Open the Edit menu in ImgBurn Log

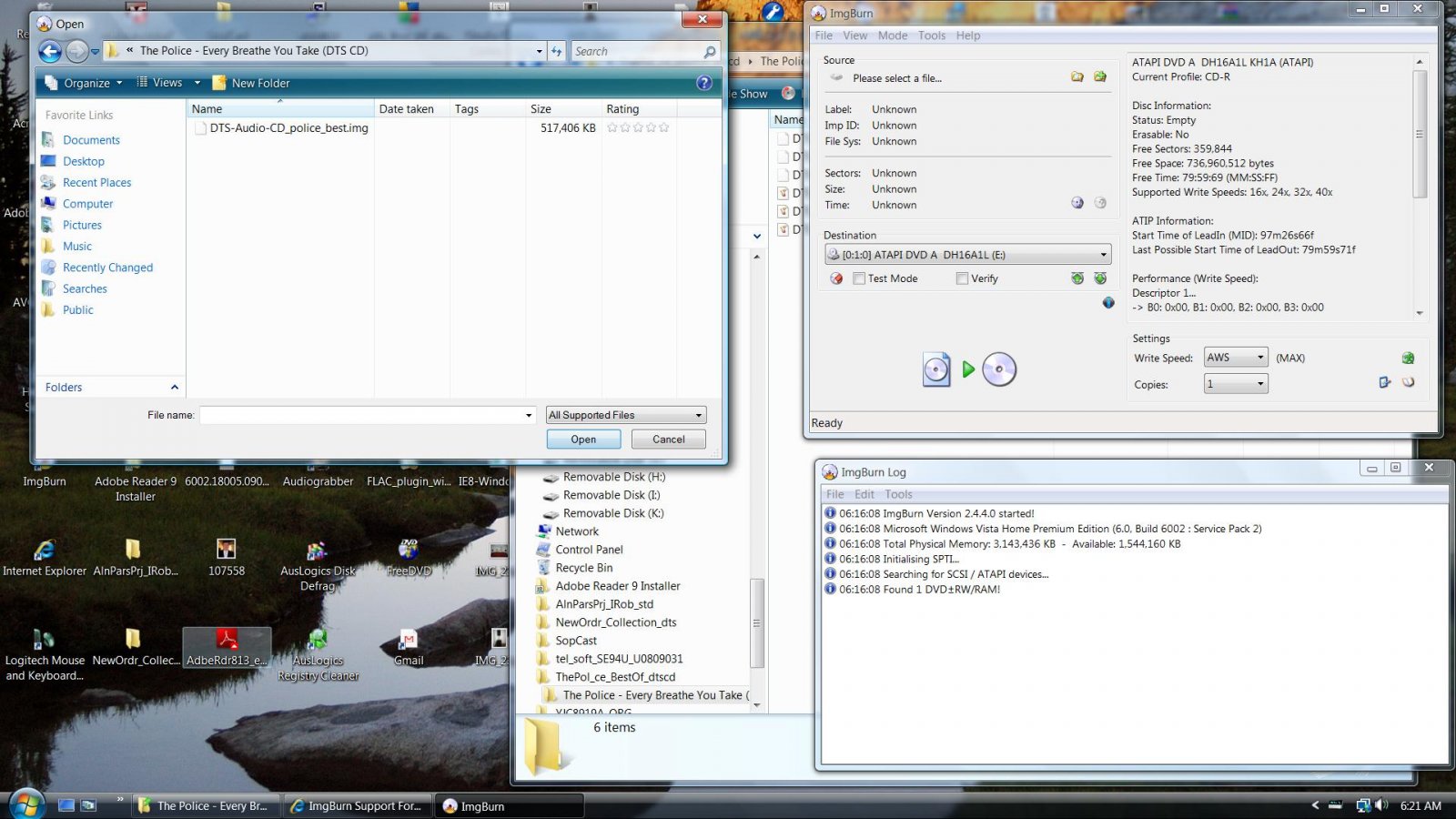(x=864, y=494)
